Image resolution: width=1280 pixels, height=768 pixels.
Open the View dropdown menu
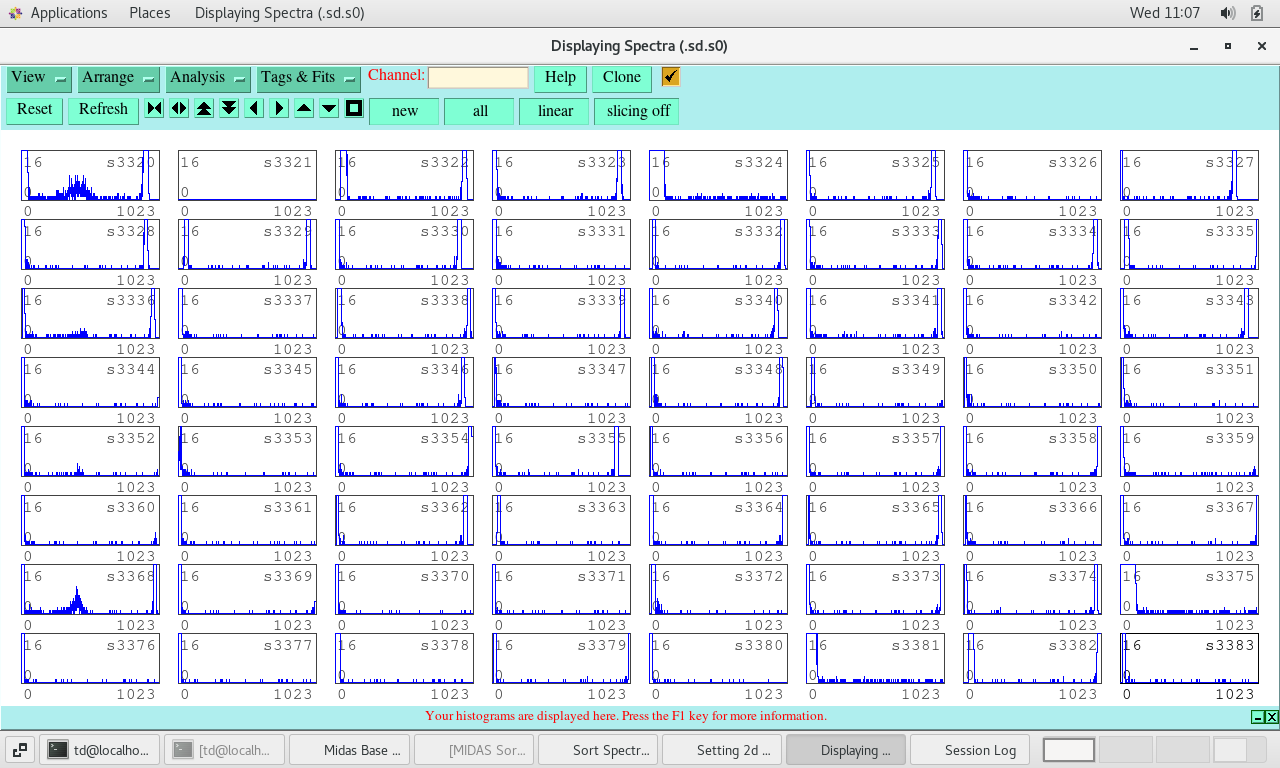pyautogui.click(x=39, y=78)
